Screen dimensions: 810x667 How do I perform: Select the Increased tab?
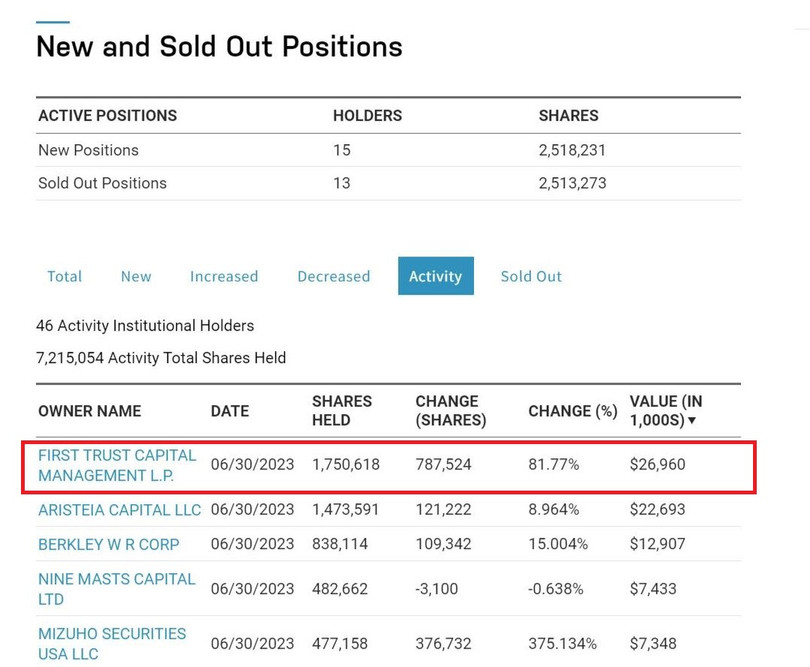point(224,276)
